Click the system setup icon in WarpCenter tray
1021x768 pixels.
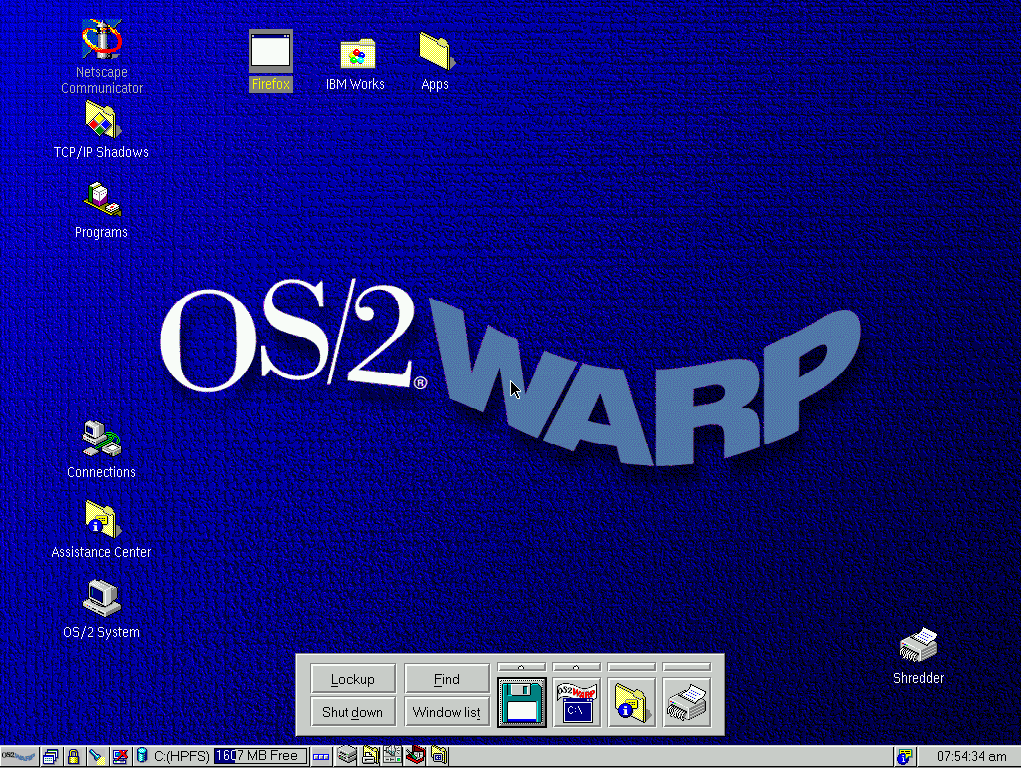point(392,756)
